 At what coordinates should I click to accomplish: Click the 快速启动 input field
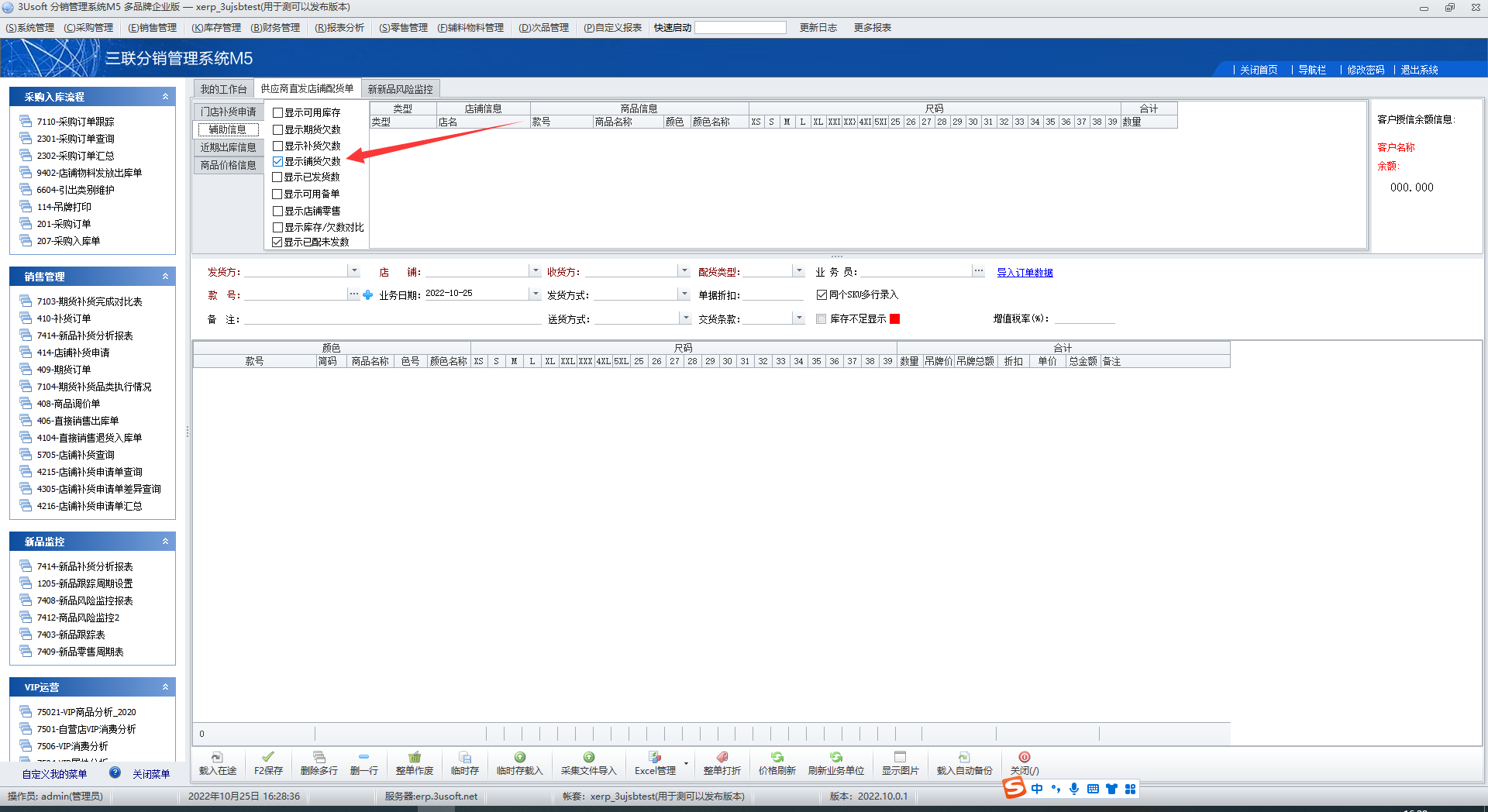[x=740, y=28]
